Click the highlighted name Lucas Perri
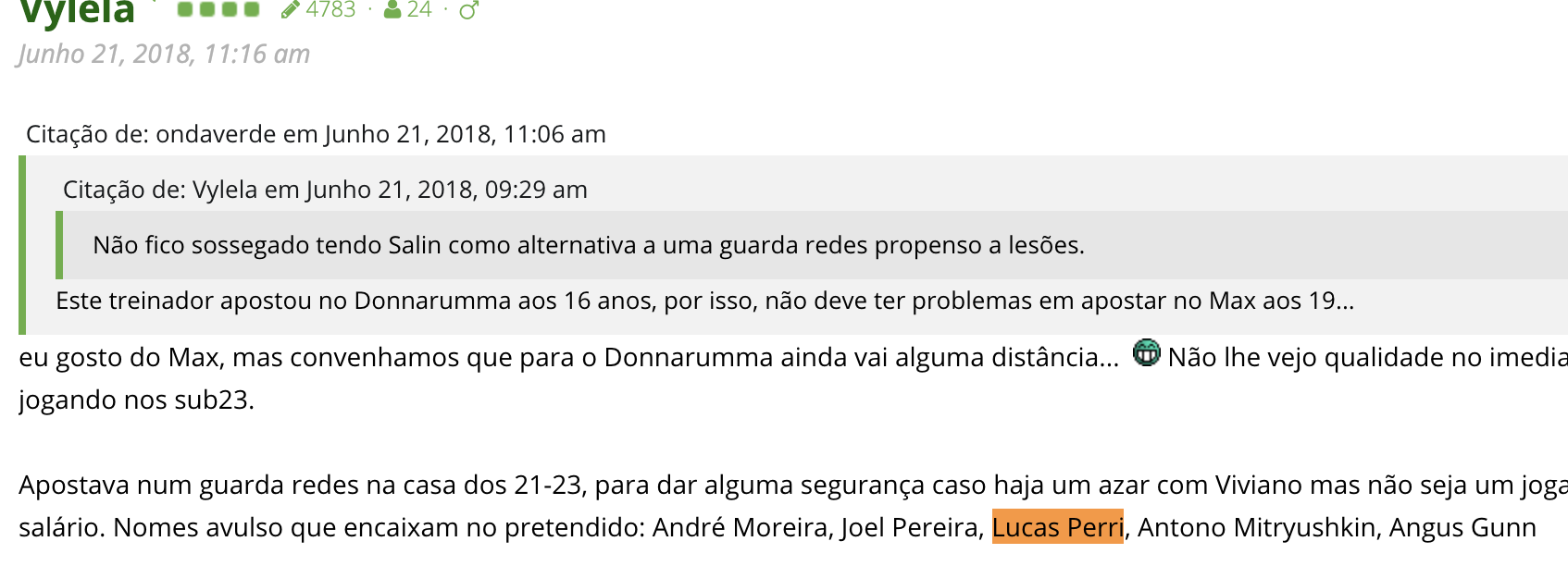Viewport: 1568px width, 566px height. pyautogui.click(x=1057, y=527)
